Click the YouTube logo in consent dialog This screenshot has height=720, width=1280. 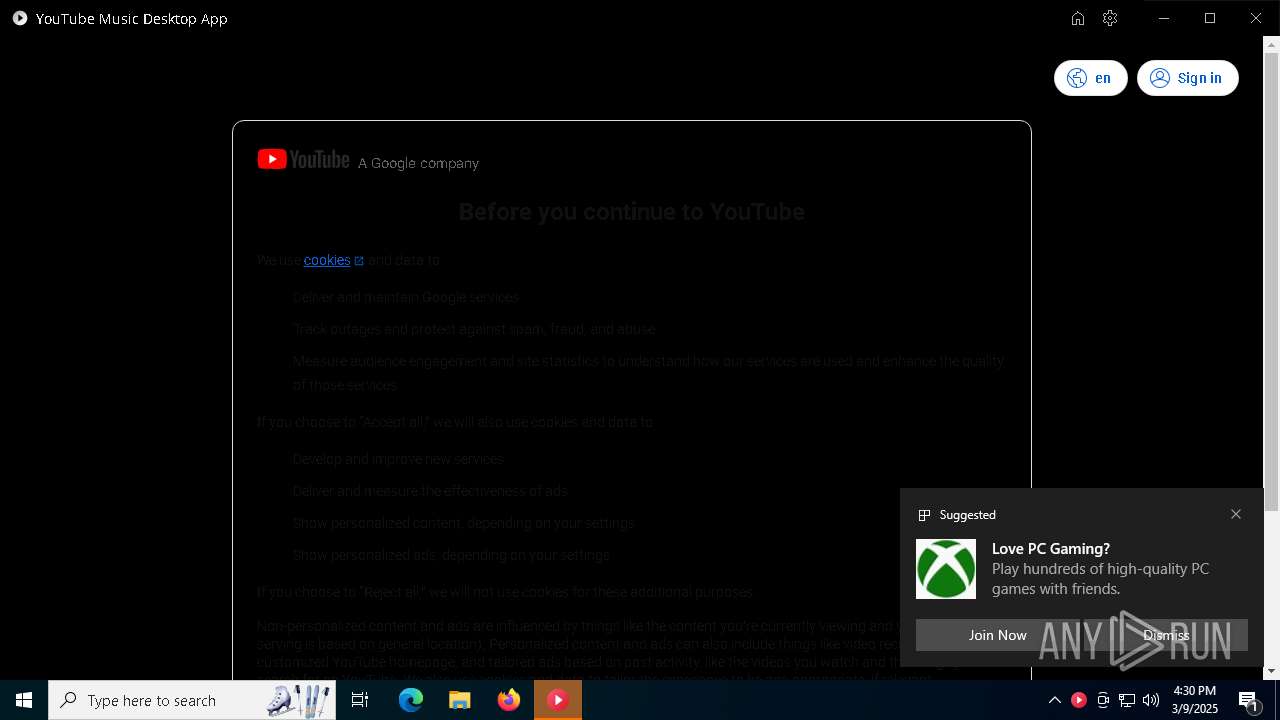[303, 160]
